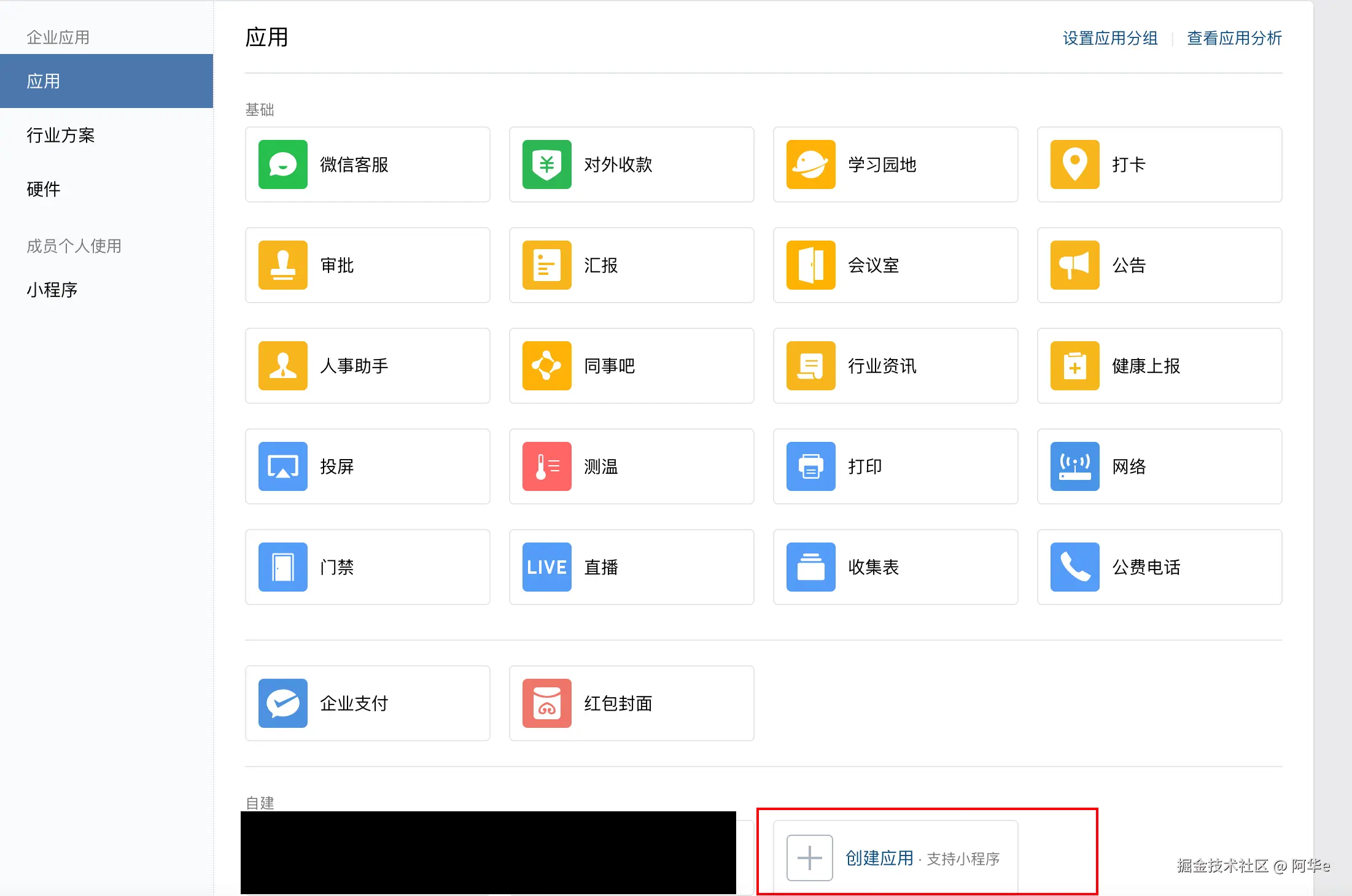This screenshot has height=896, width=1352.
Task: Select the 审批 stamp icon
Action: (x=282, y=265)
